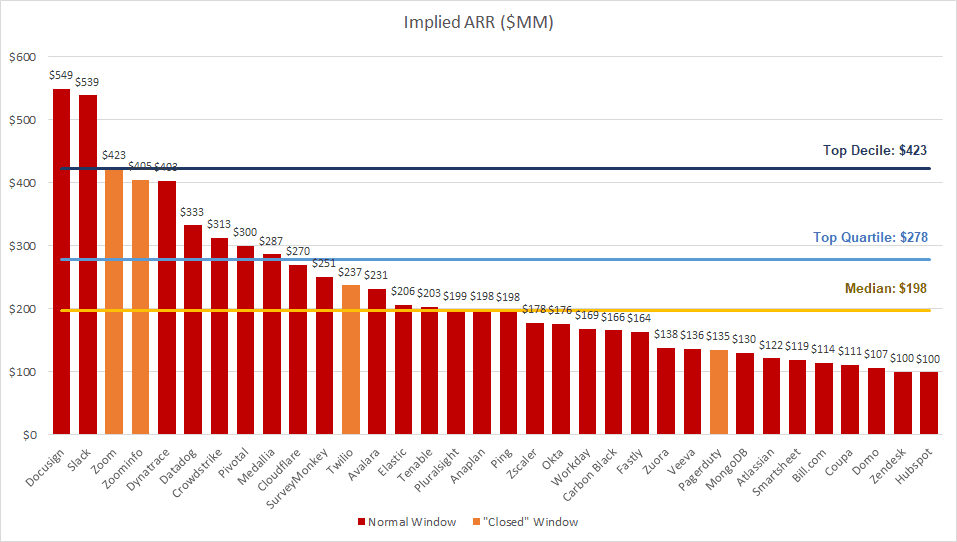Click the "Closed" Window orange legend swatch
The image size is (957, 542).
tap(476, 522)
